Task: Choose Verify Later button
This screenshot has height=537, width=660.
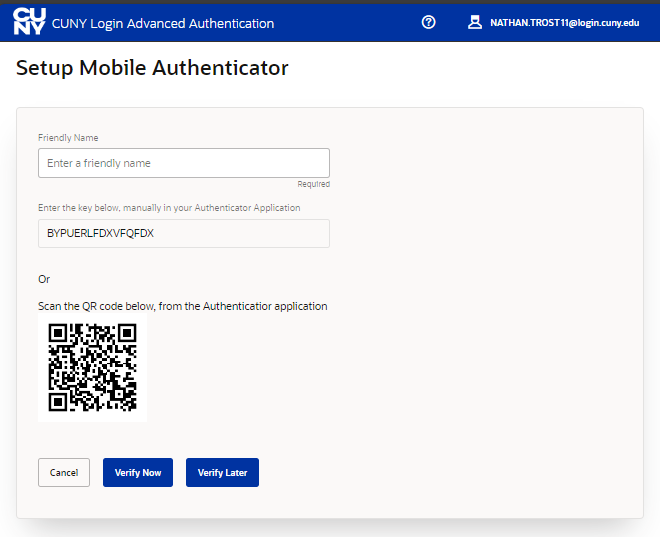Action: tap(222, 472)
